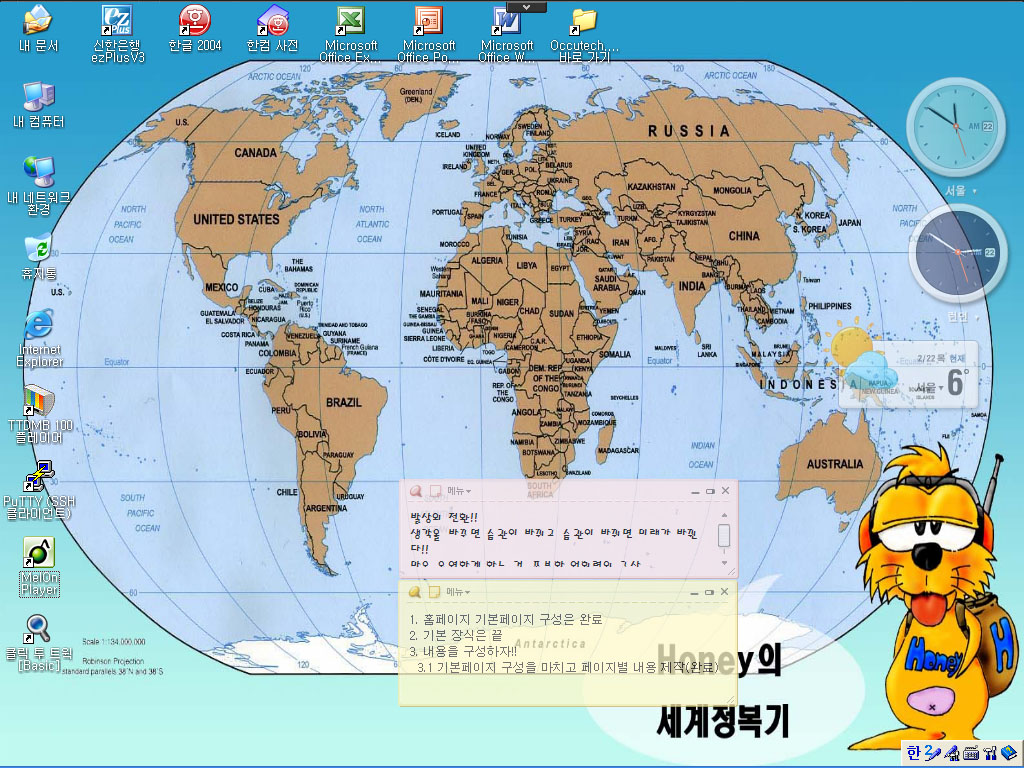Launch Microsoft Office PowerPoint shortcut

pos(428,34)
